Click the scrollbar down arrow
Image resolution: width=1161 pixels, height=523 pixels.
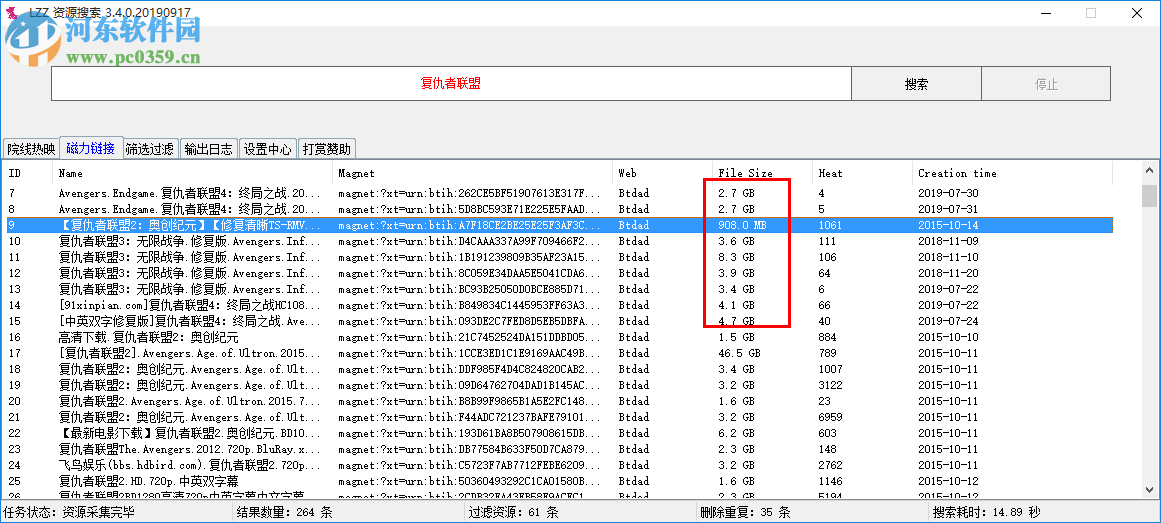tap(1149, 490)
